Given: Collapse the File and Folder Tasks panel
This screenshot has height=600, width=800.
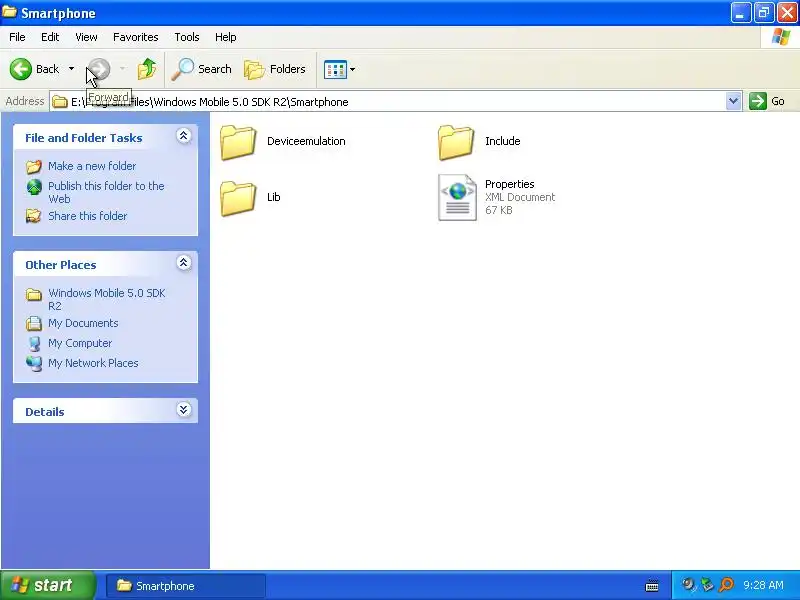Looking at the screenshot, I should (184, 136).
